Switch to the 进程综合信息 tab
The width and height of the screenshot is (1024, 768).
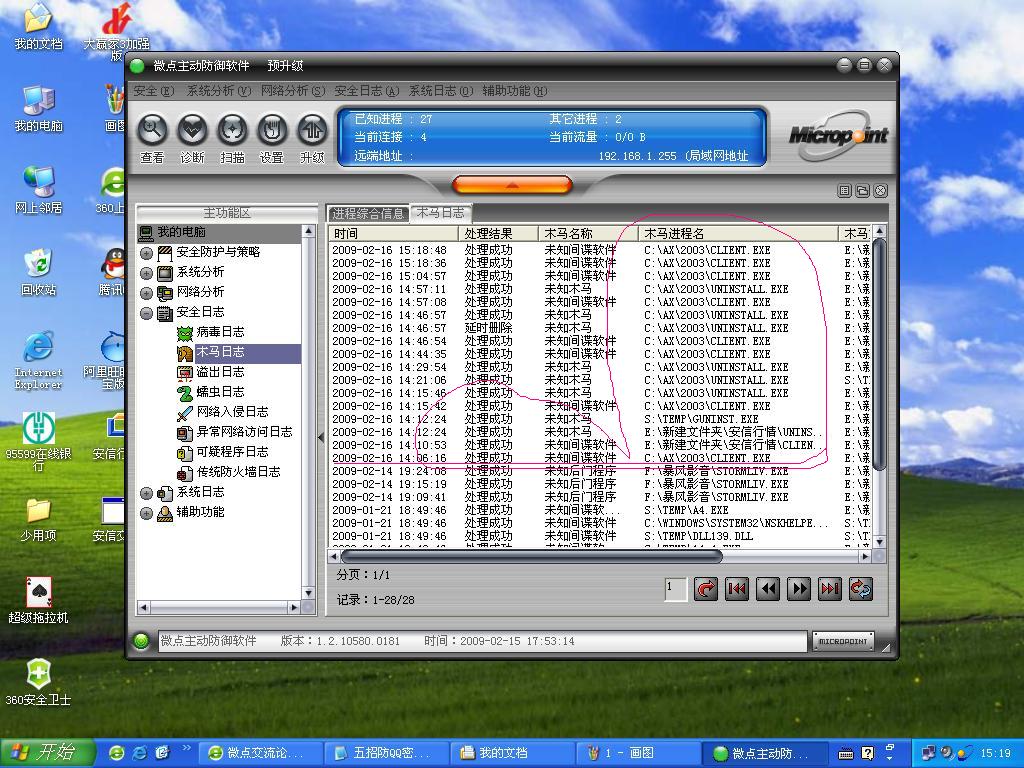(368, 214)
